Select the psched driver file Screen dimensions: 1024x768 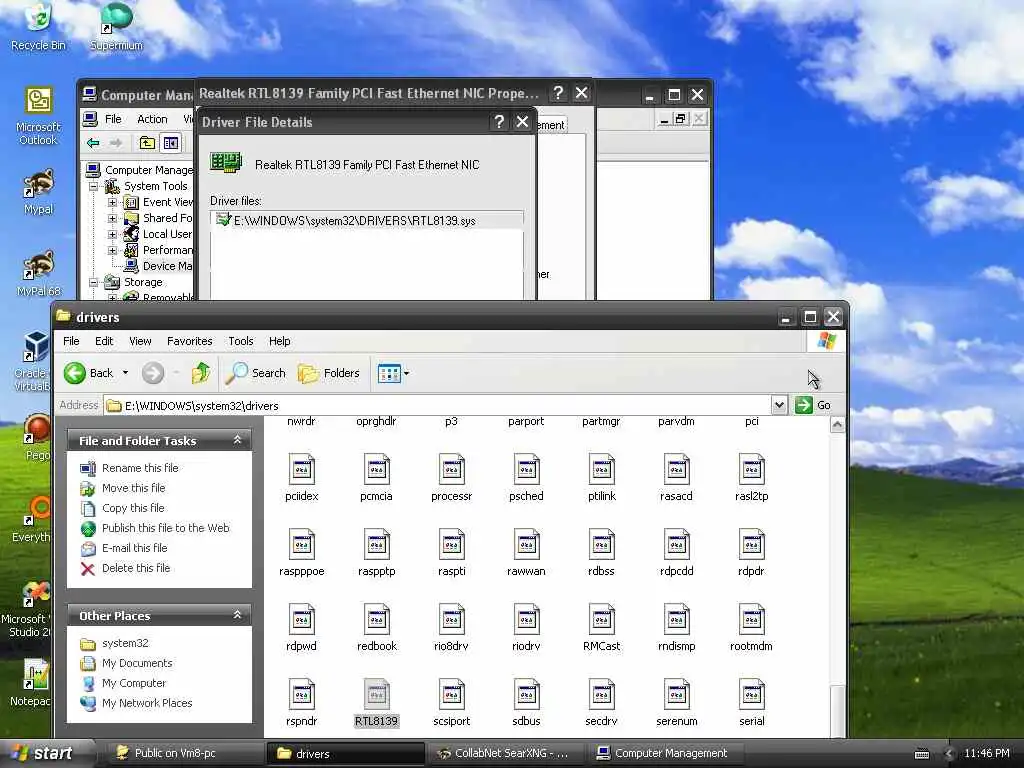(x=526, y=477)
